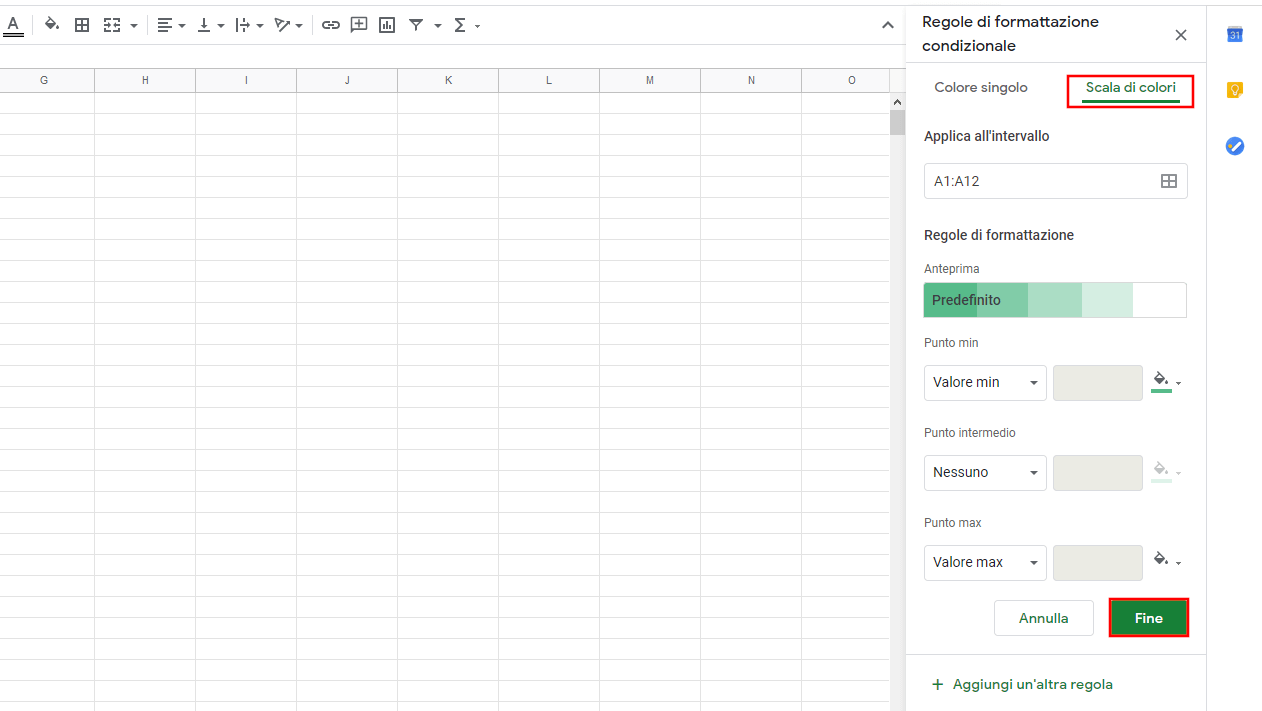Open horizontal align options
The image size is (1262, 711).
click(171, 25)
